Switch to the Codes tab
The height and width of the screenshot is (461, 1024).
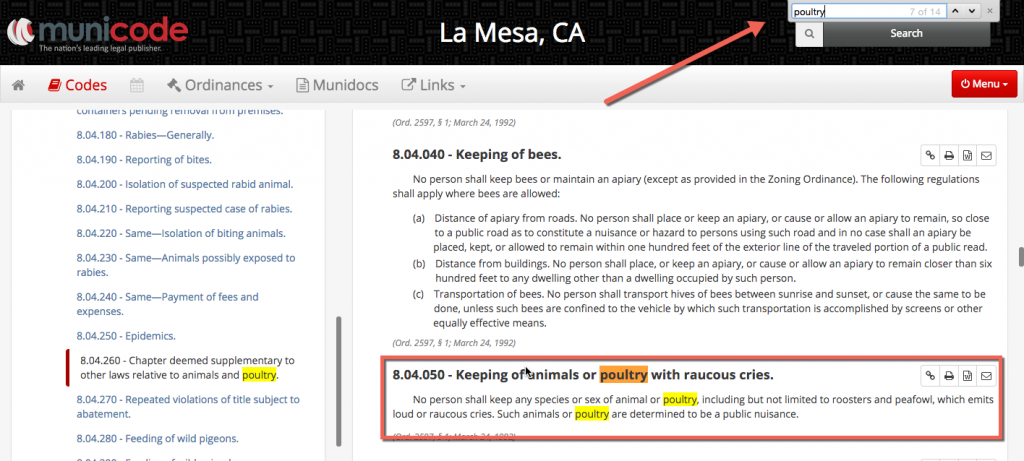click(x=77, y=85)
